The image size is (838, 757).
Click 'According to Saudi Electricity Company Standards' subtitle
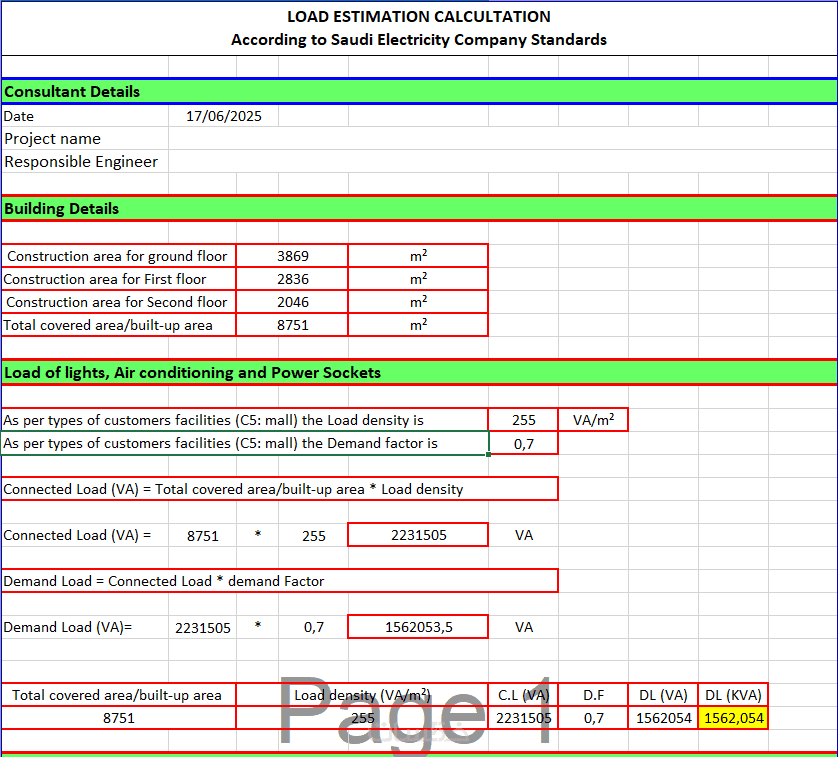coord(419,40)
